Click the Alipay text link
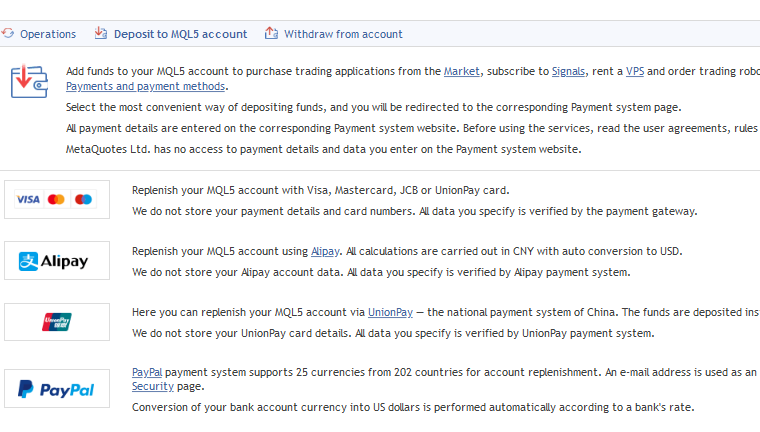 325,251
